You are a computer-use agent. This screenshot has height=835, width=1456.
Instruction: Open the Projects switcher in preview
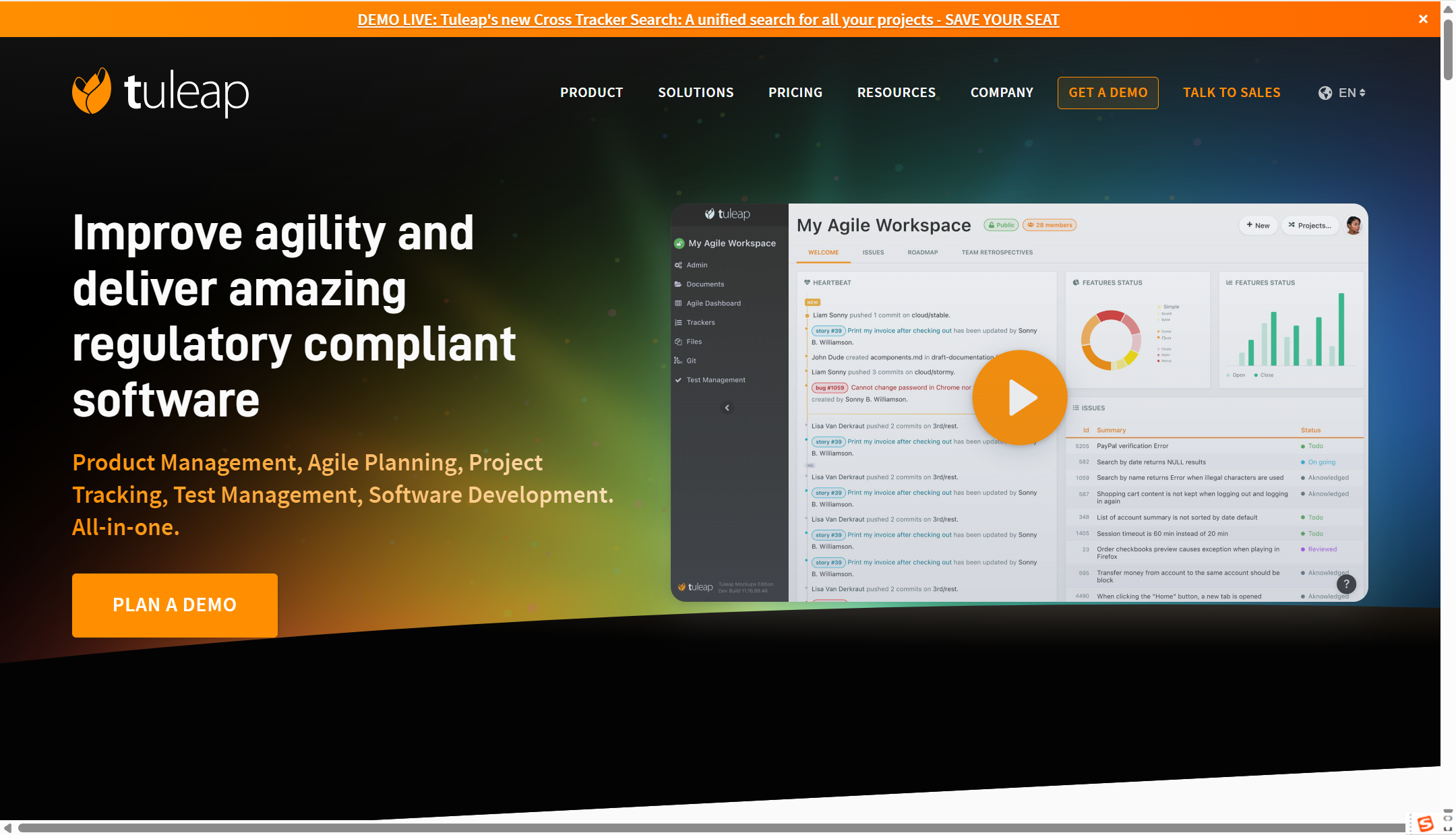point(1309,225)
